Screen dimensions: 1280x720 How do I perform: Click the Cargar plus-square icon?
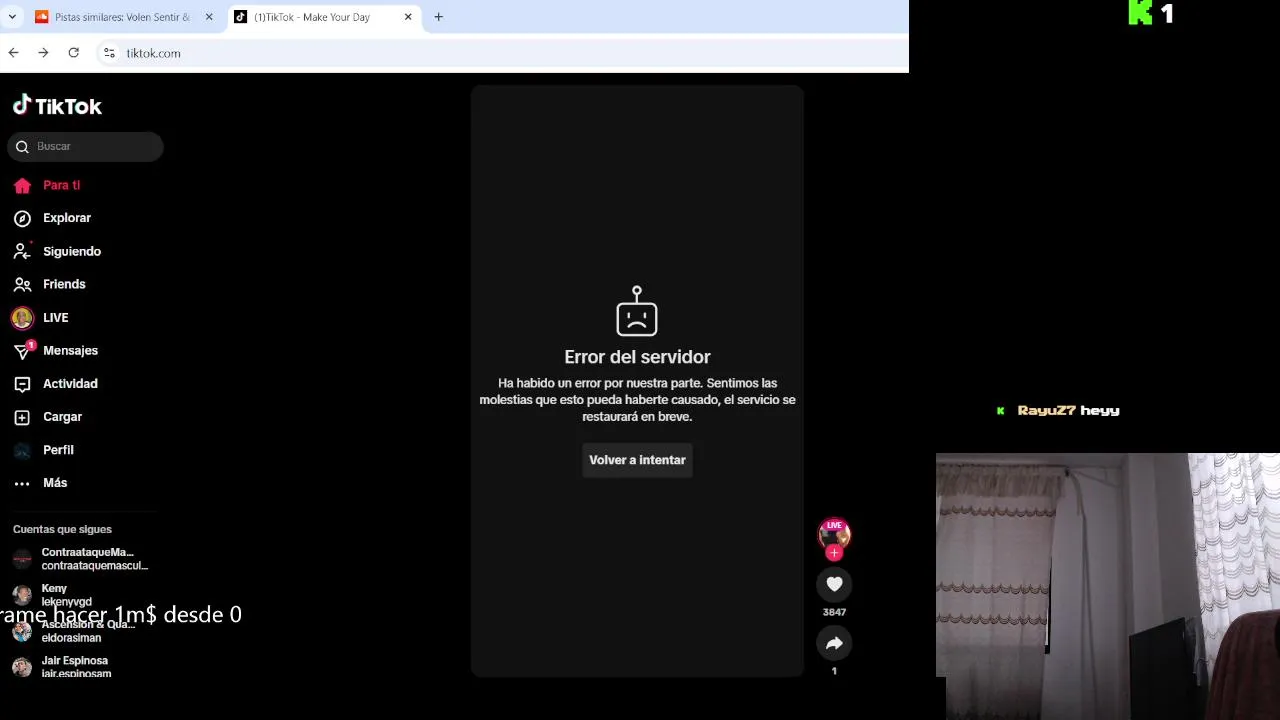point(22,417)
